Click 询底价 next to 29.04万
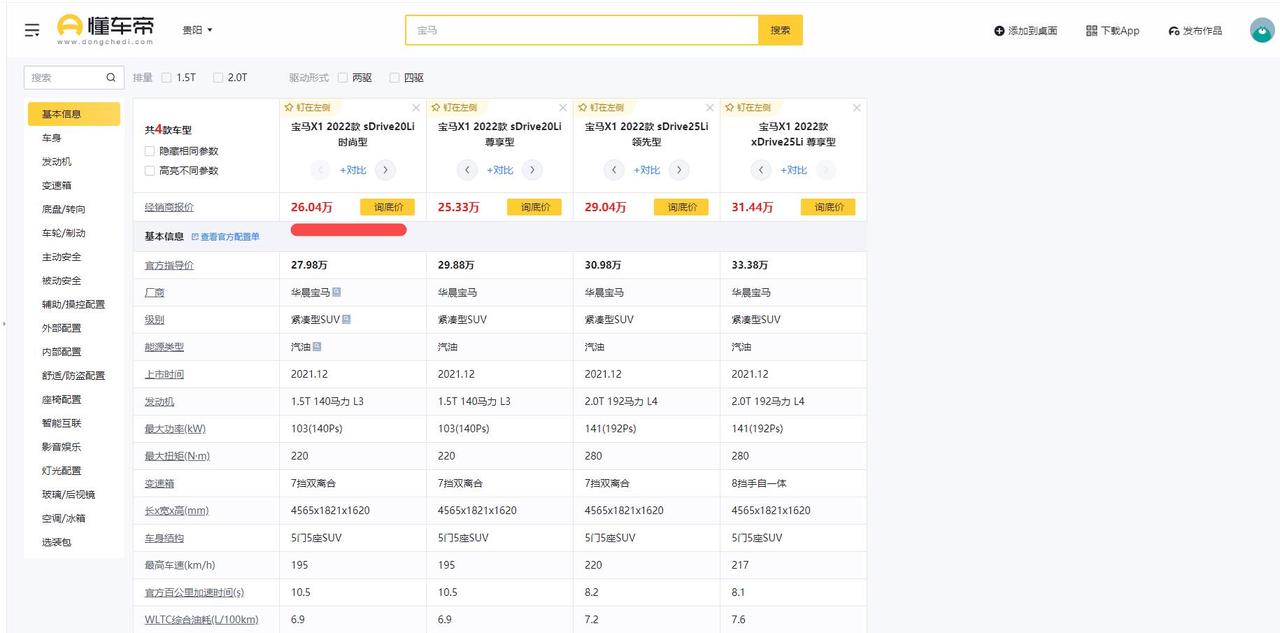 [681, 207]
